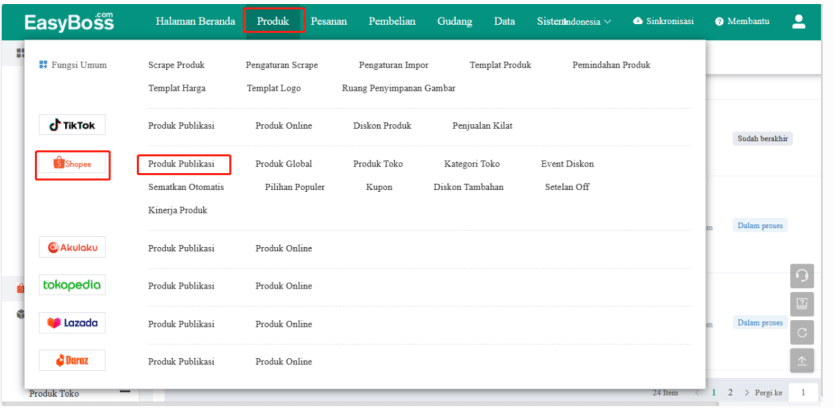Image resolution: width=836 pixels, height=408 pixels.
Task: Click the Sudah berakhir status tag
Action: click(762, 139)
